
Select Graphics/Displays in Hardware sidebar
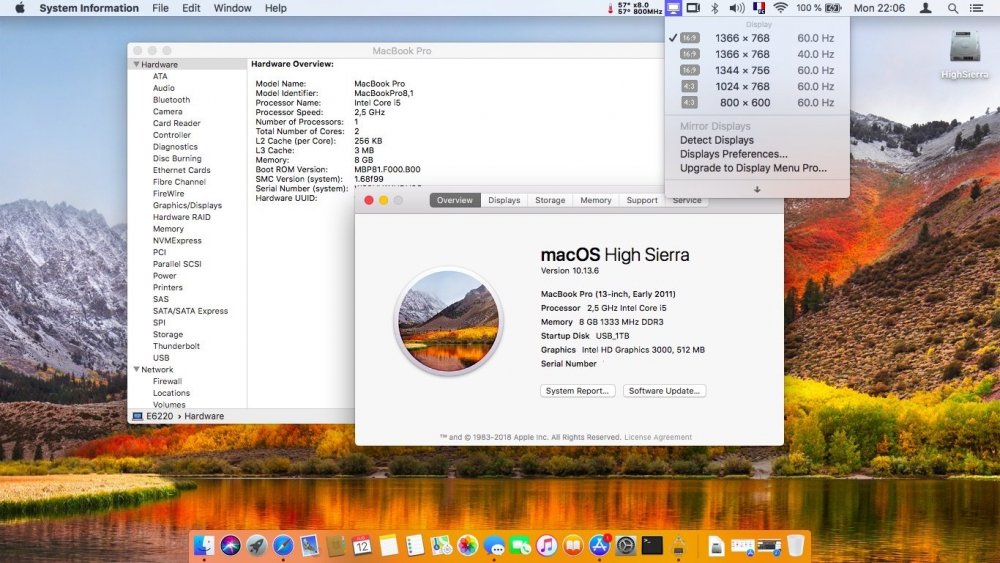(x=188, y=205)
